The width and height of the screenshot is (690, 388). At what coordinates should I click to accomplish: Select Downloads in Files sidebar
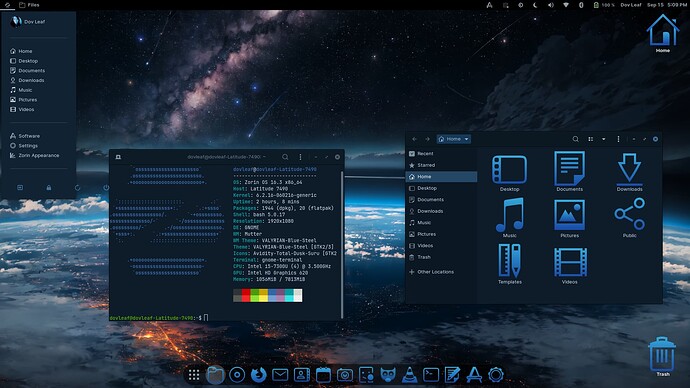click(x=441, y=211)
